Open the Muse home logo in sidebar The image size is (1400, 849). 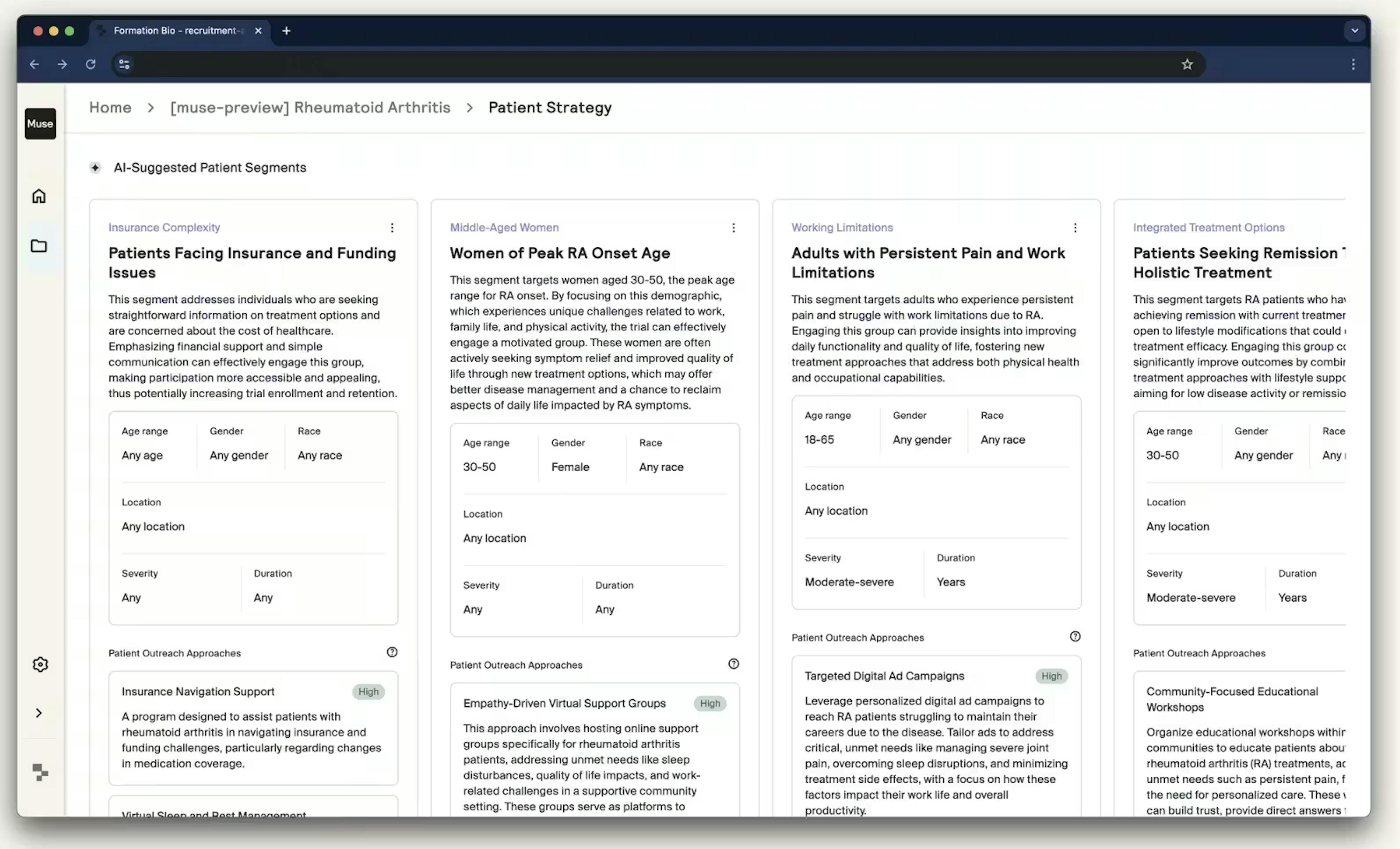[x=40, y=124]
